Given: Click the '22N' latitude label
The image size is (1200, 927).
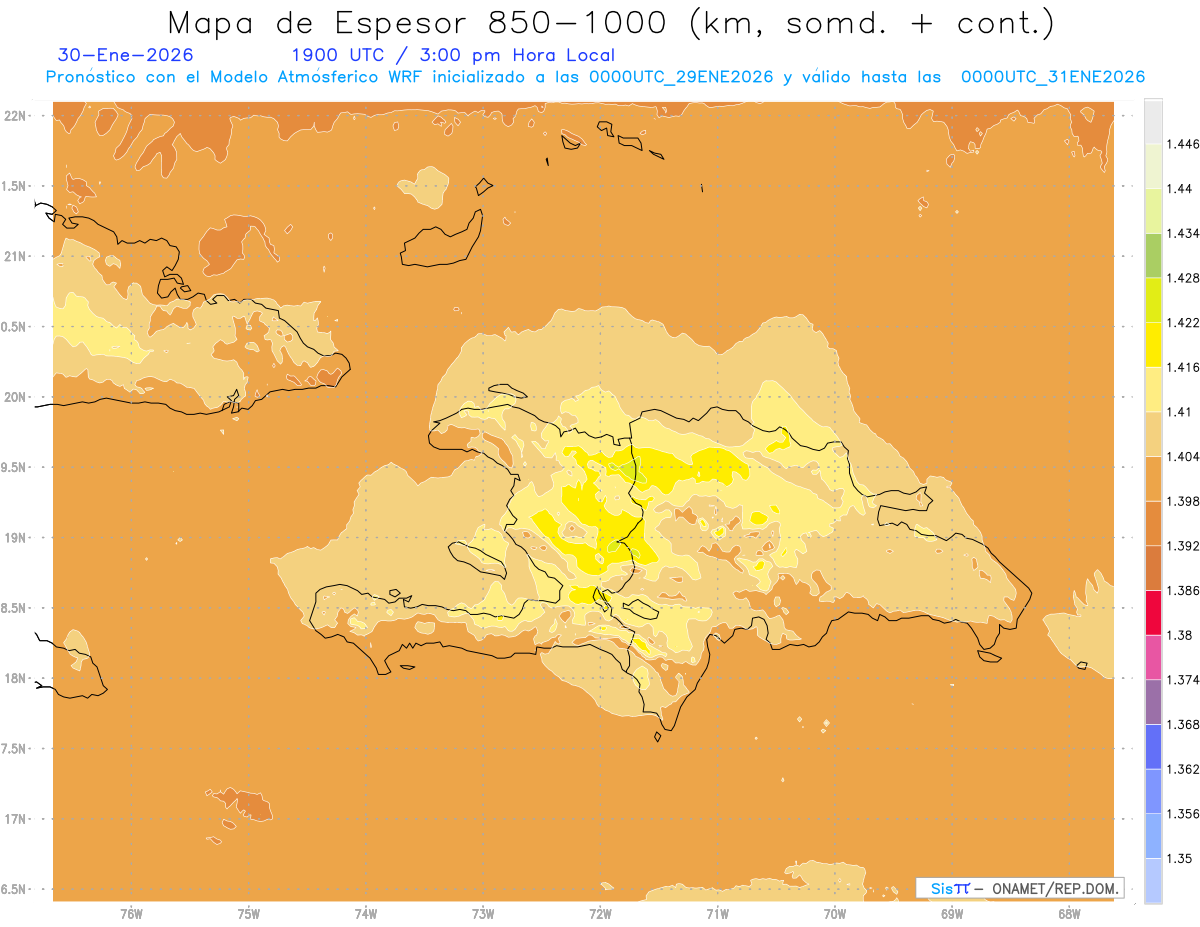Looking at the screenshot, I should click(x=15, y=116).
